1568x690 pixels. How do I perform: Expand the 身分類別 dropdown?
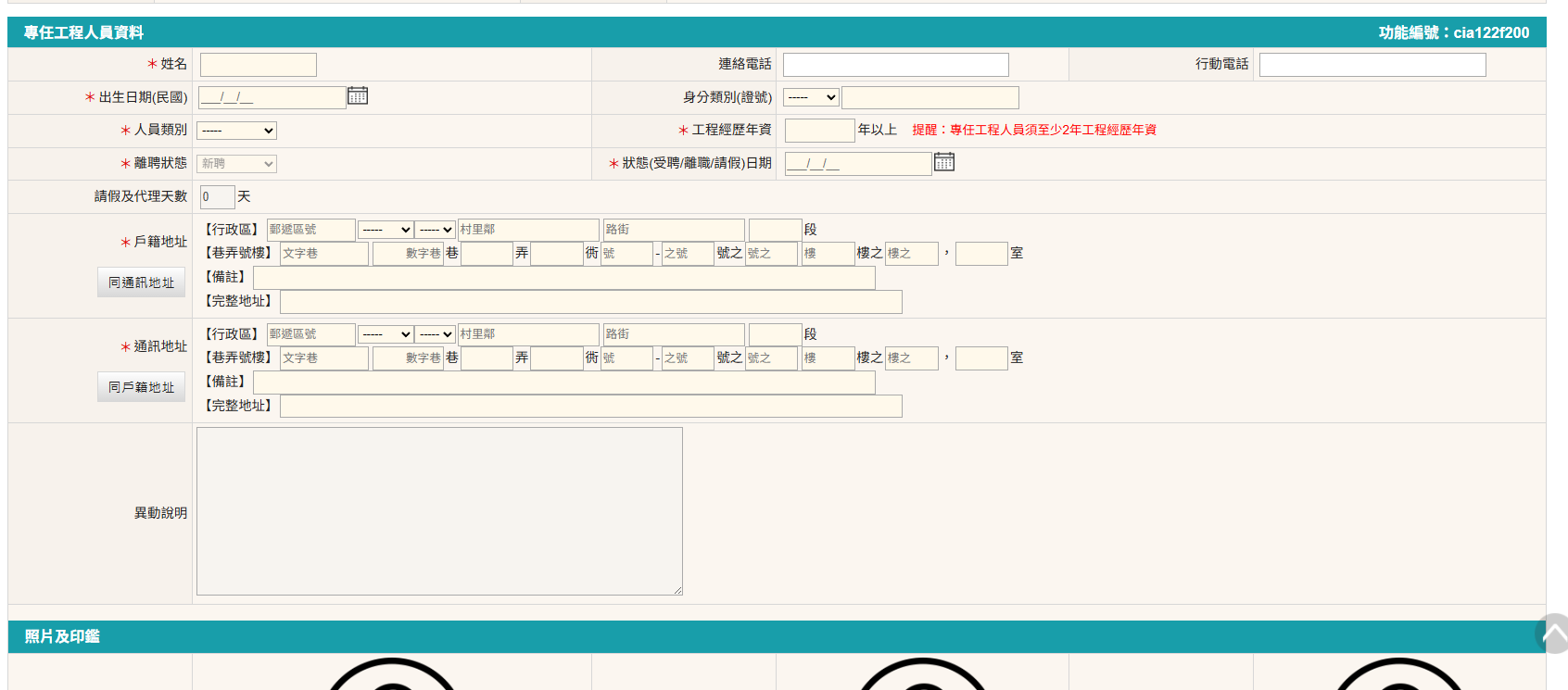click(x=811, y=97)
